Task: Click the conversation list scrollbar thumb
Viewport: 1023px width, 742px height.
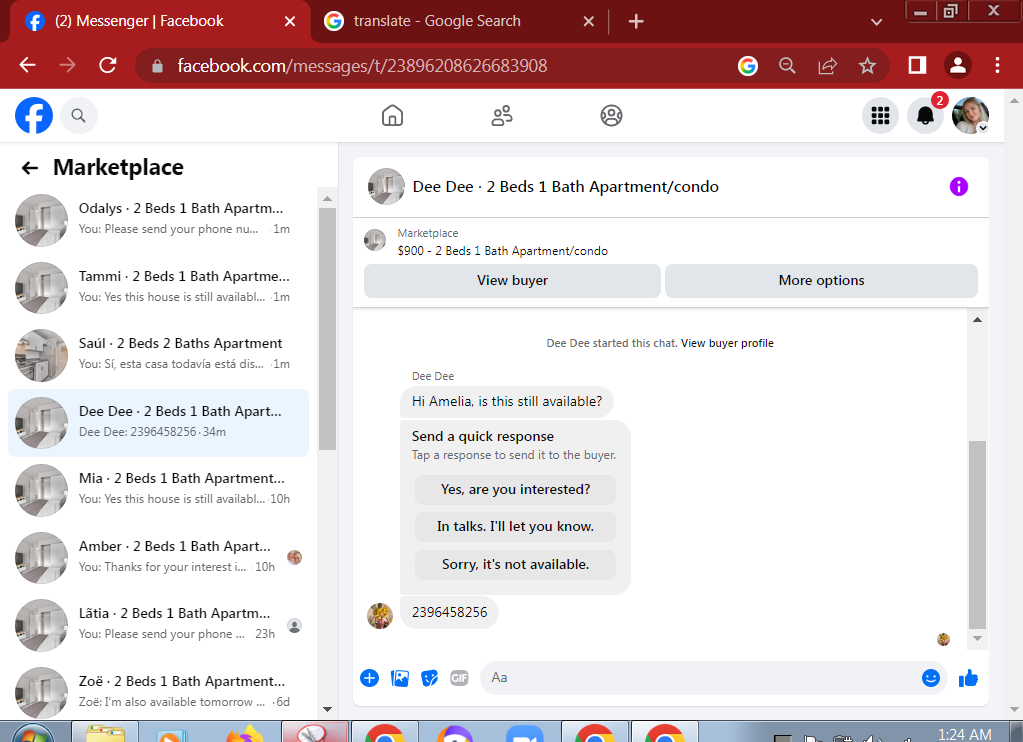Action: click(328, 329)
